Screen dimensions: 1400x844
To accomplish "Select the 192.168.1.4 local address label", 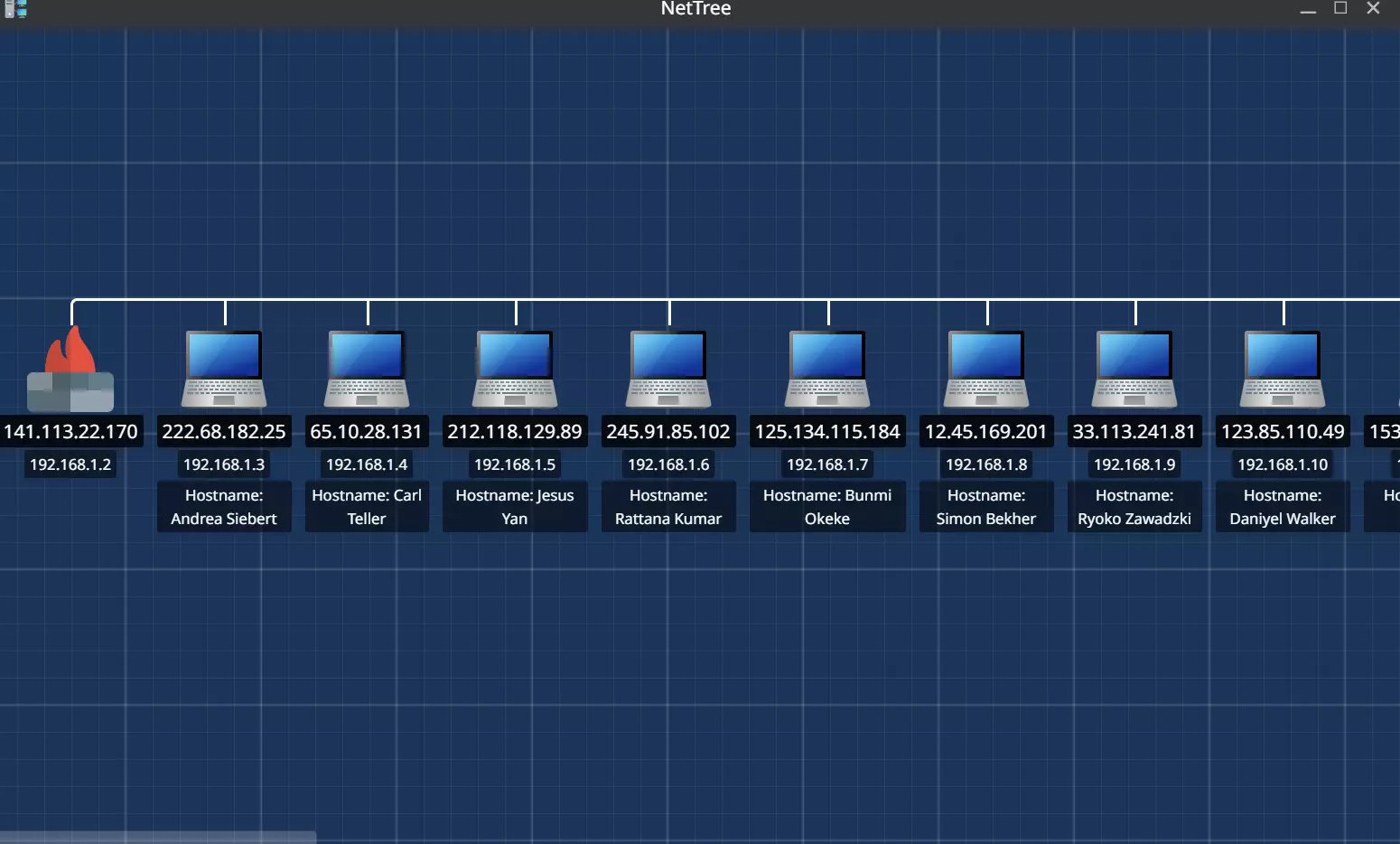I will [x=367, y=464].
